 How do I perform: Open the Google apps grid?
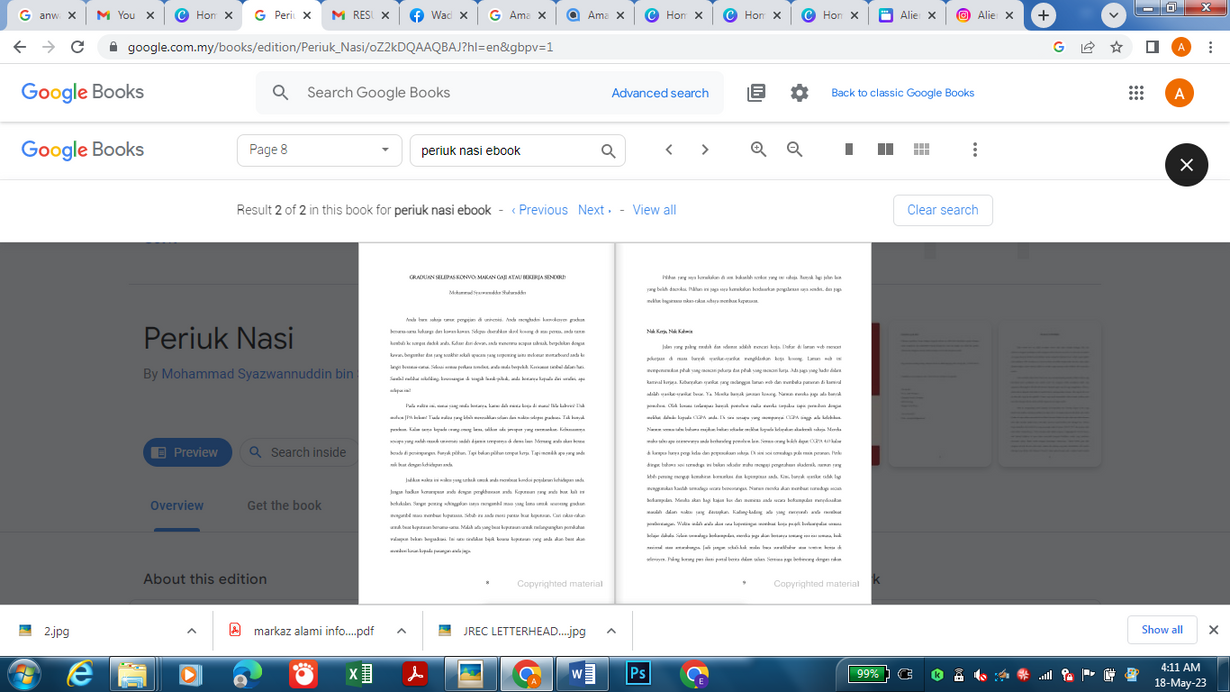(x=1136, y=93)
